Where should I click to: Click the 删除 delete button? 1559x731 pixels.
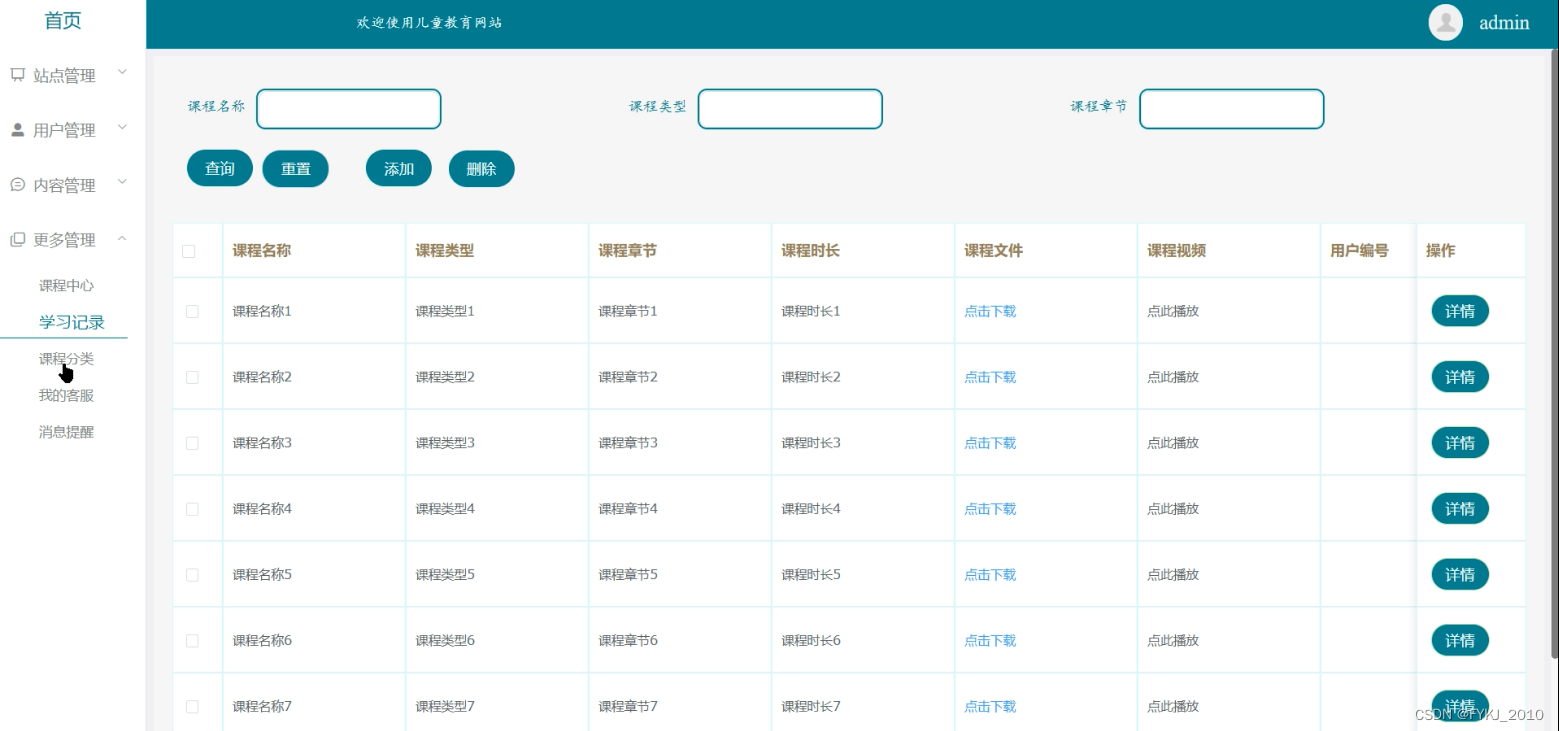(482, 169)
